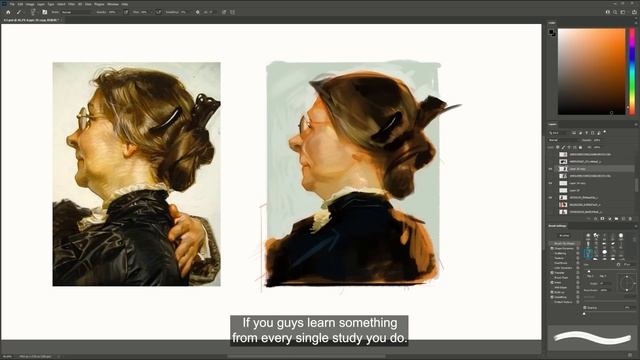Adjust the vertical hue slider
This screenshot has height=360, width=640.
[632, 71]
